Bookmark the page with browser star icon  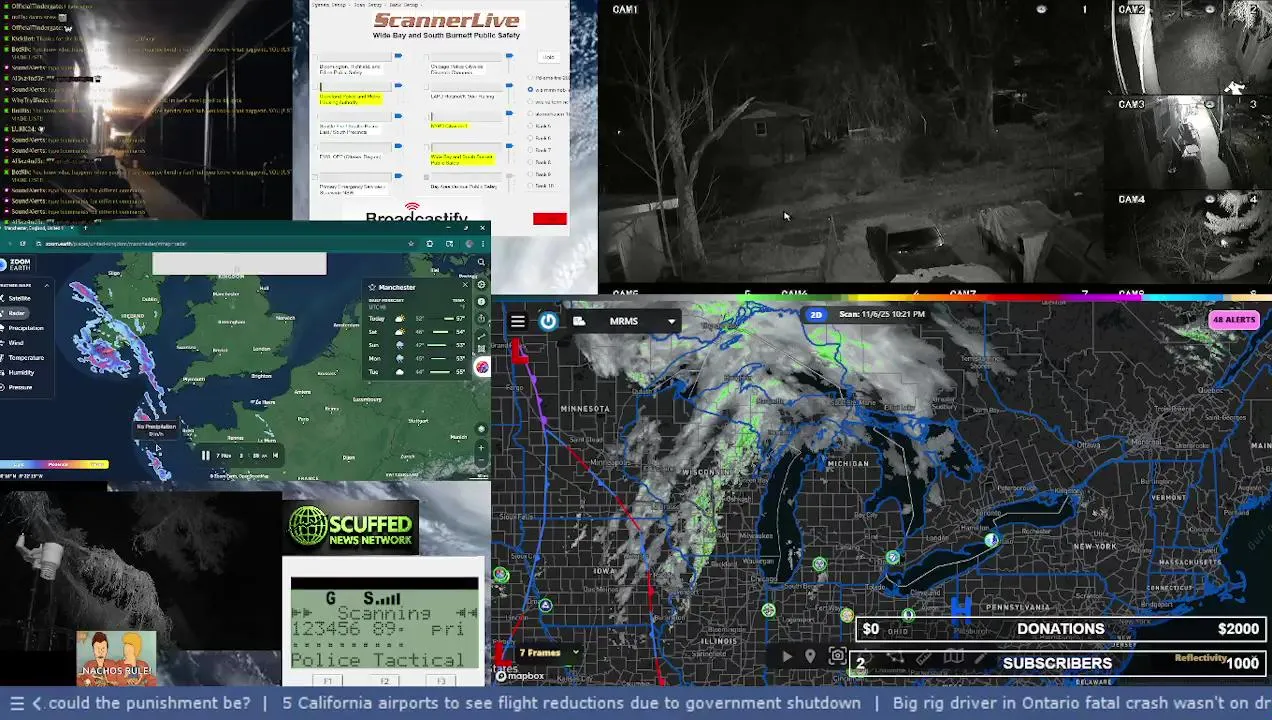coord(411,244)
